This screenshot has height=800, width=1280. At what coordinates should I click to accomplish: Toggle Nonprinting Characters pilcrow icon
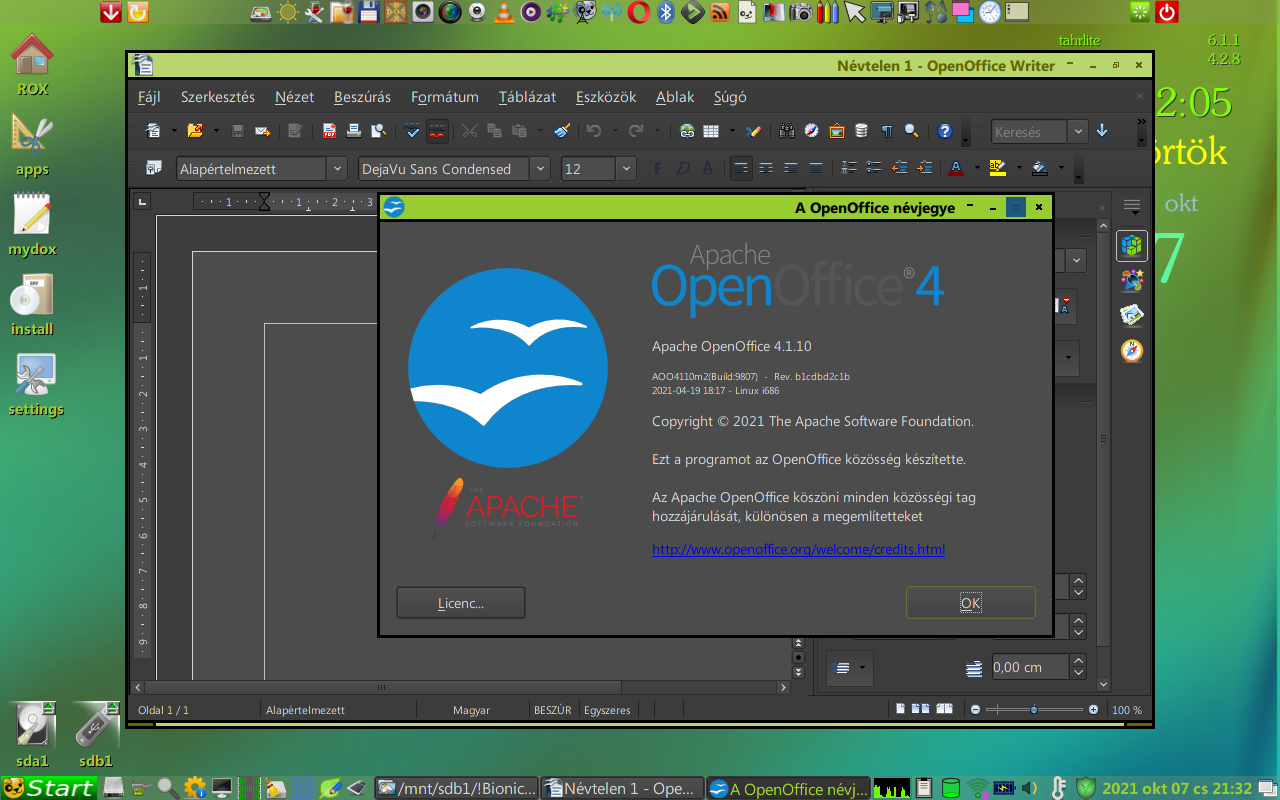tap(887, 131)
